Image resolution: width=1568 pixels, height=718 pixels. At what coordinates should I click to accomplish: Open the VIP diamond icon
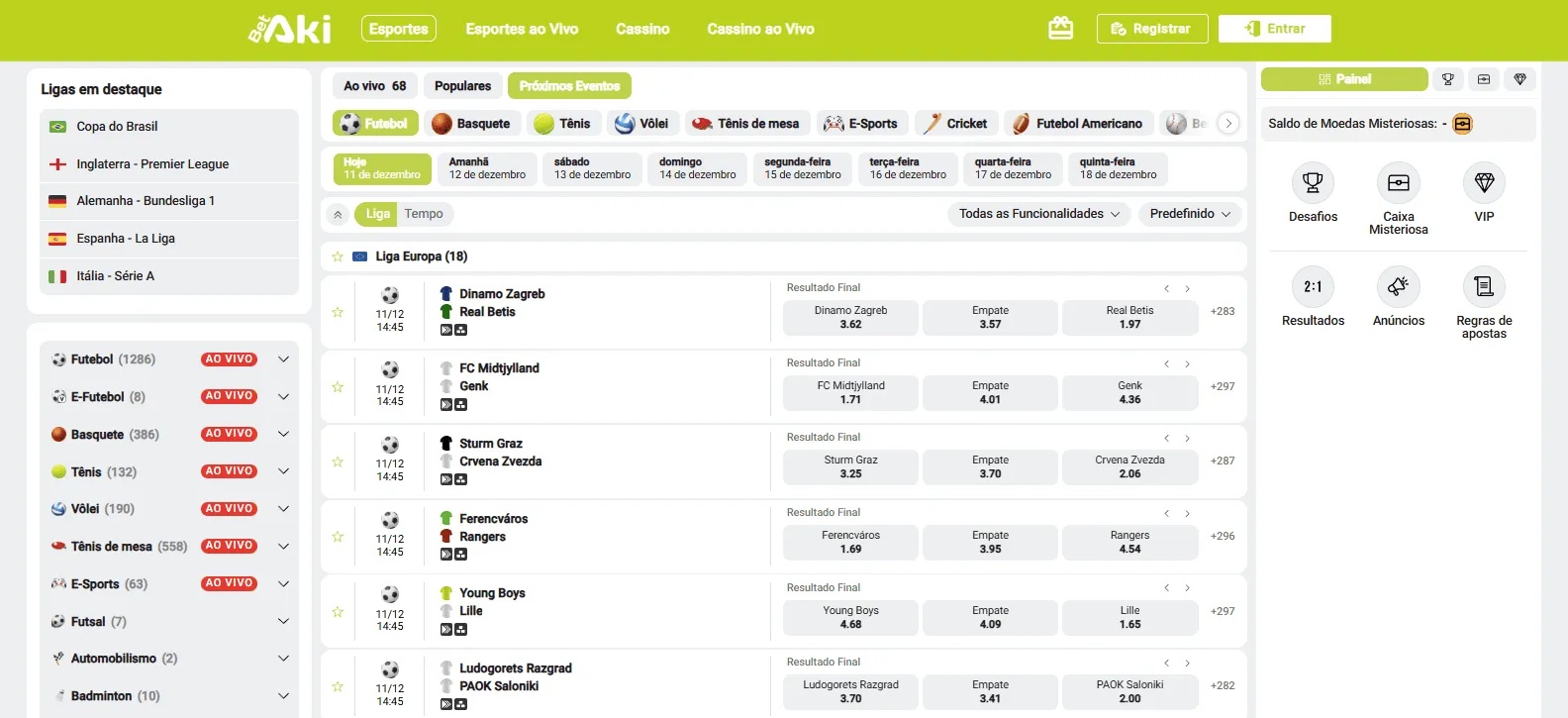1483,183
